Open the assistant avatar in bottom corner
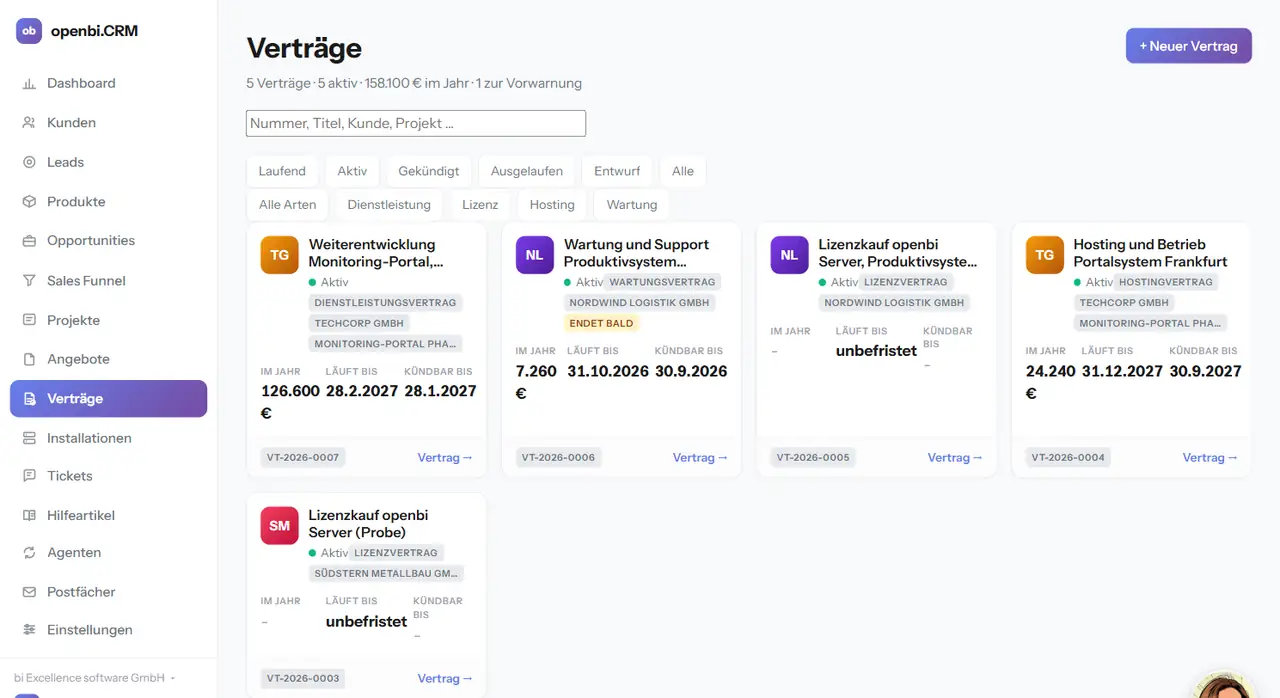 click(x=1225, y=686)
